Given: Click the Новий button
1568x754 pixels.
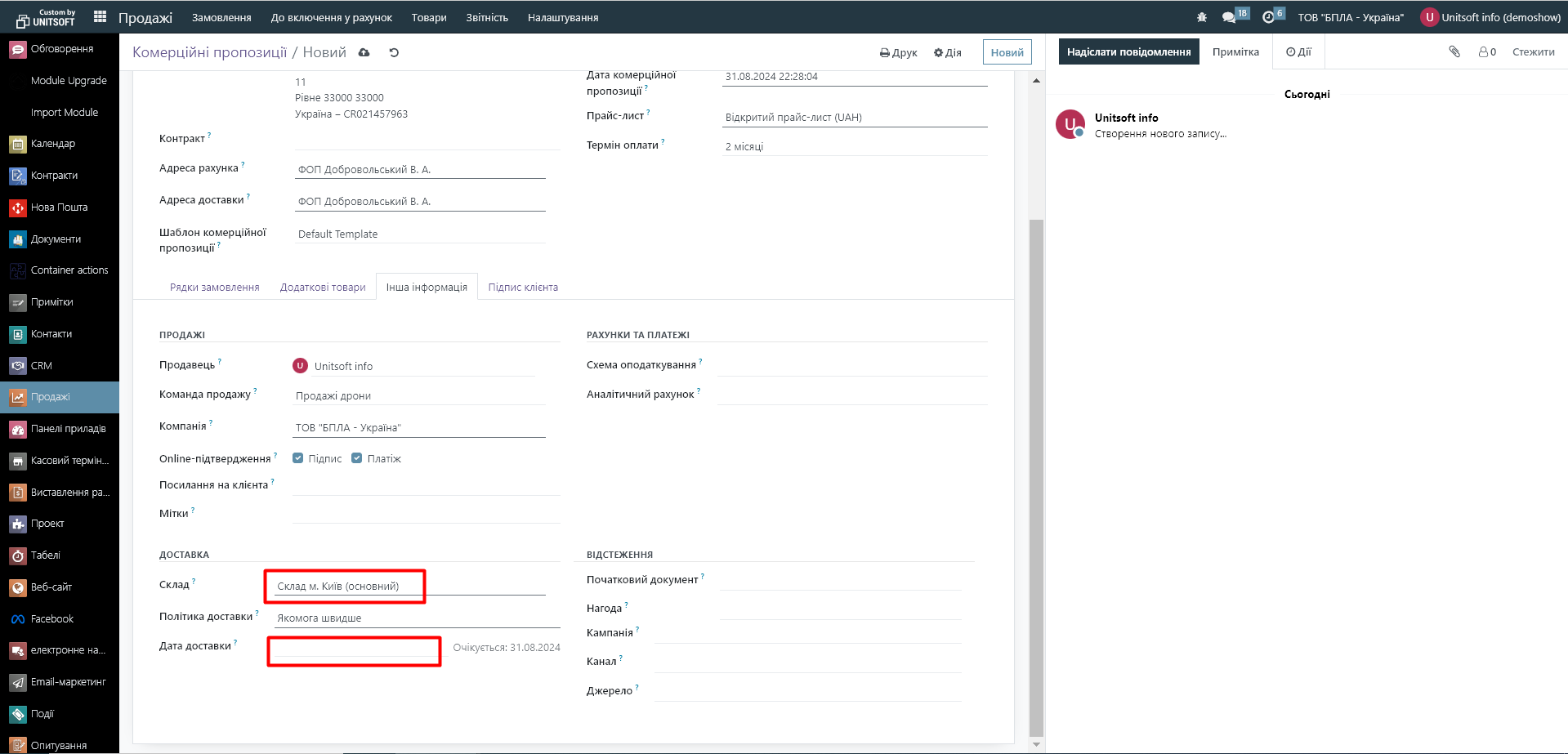Looking at the screenshot, I should (1007, 52).
